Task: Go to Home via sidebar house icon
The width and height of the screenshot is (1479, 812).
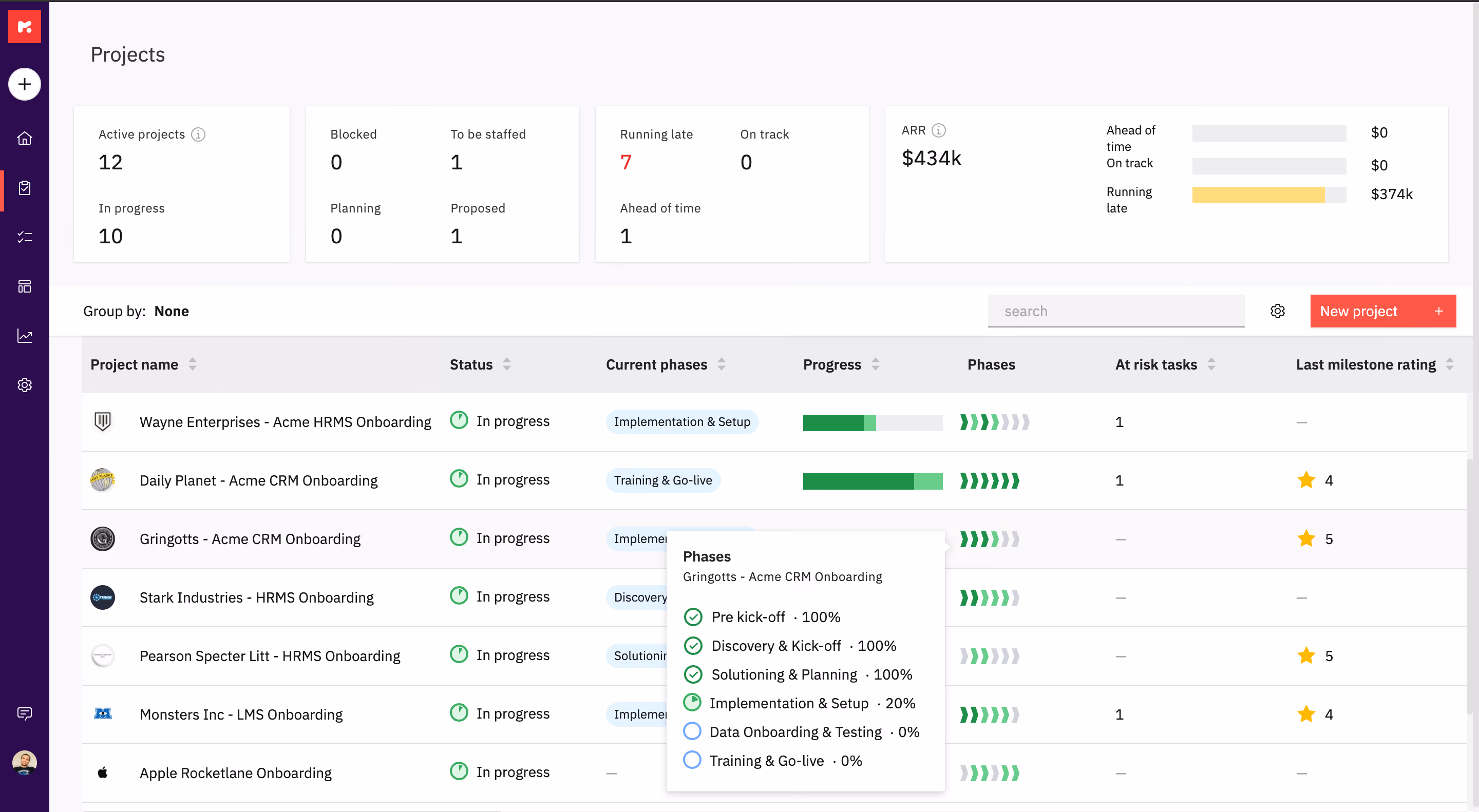Action: point(25,138)
